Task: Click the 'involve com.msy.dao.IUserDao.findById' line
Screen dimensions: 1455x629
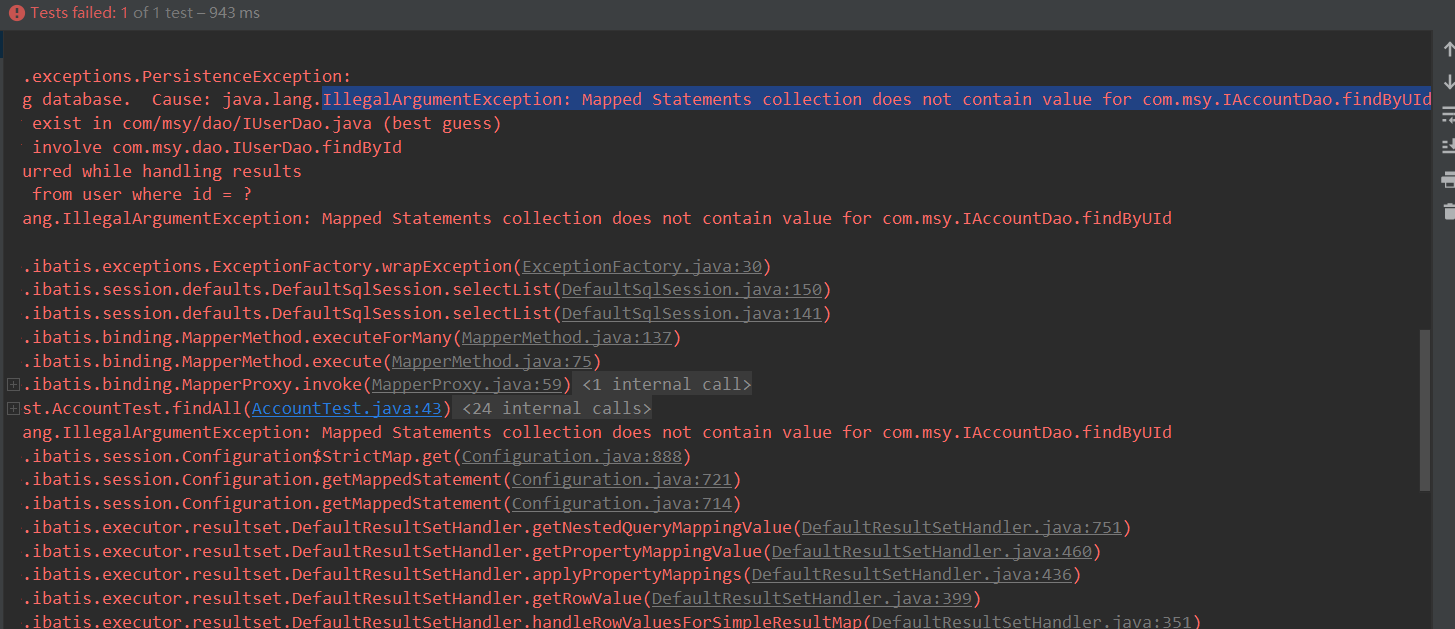Action: point(217,147)
